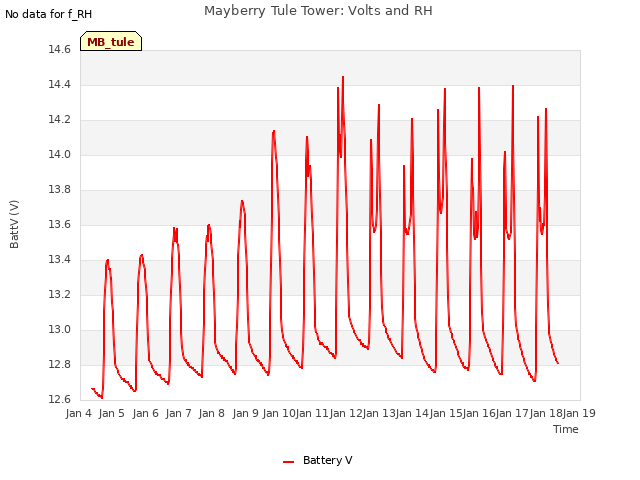Viewport: 640px width, 480px height.
Task: Click the Jan 18 x-axis label
Action: [546, 413]
